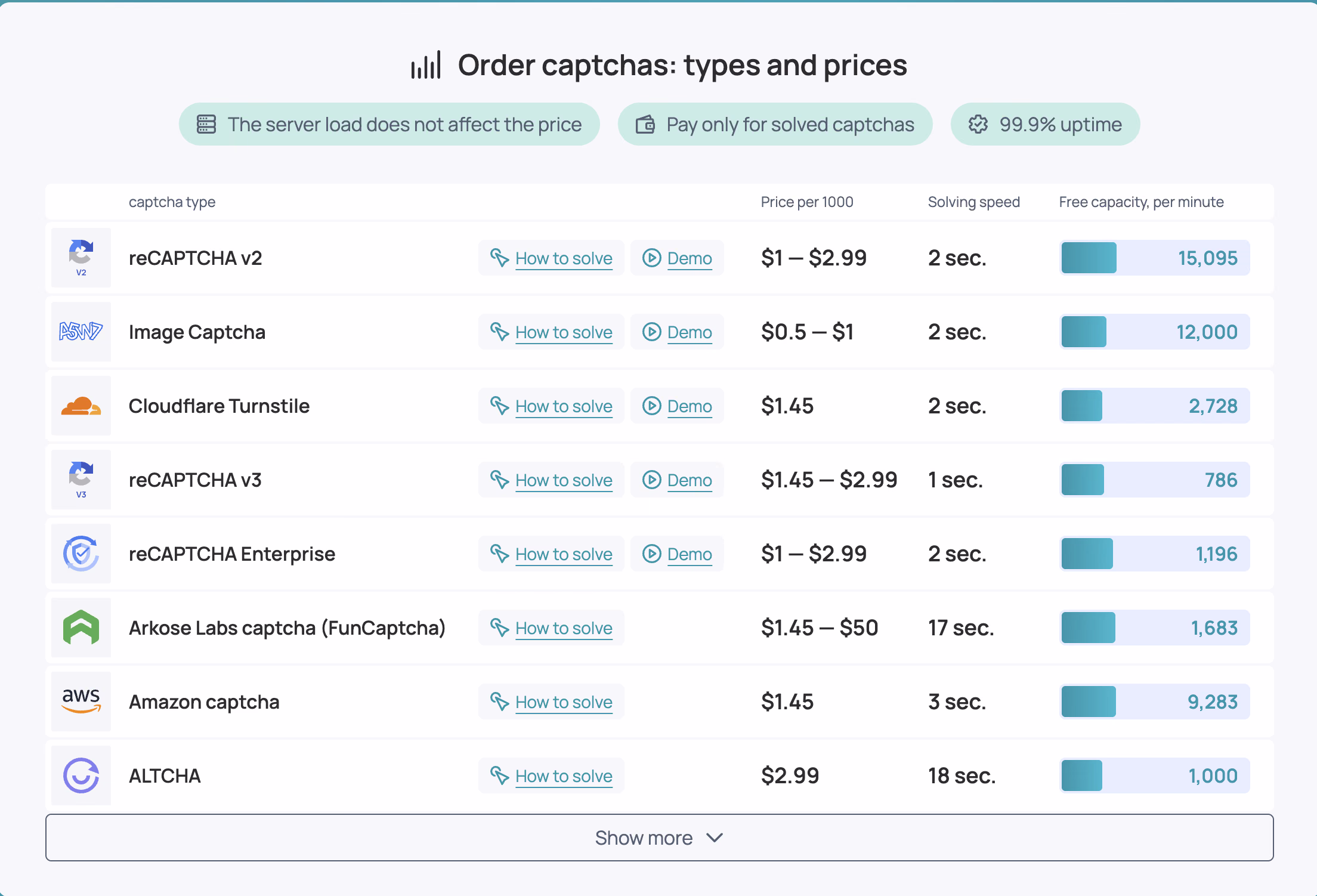1317x896 pixels.
Task: Click the Arkose Labs green logo icon
Action: pos(81,628)
